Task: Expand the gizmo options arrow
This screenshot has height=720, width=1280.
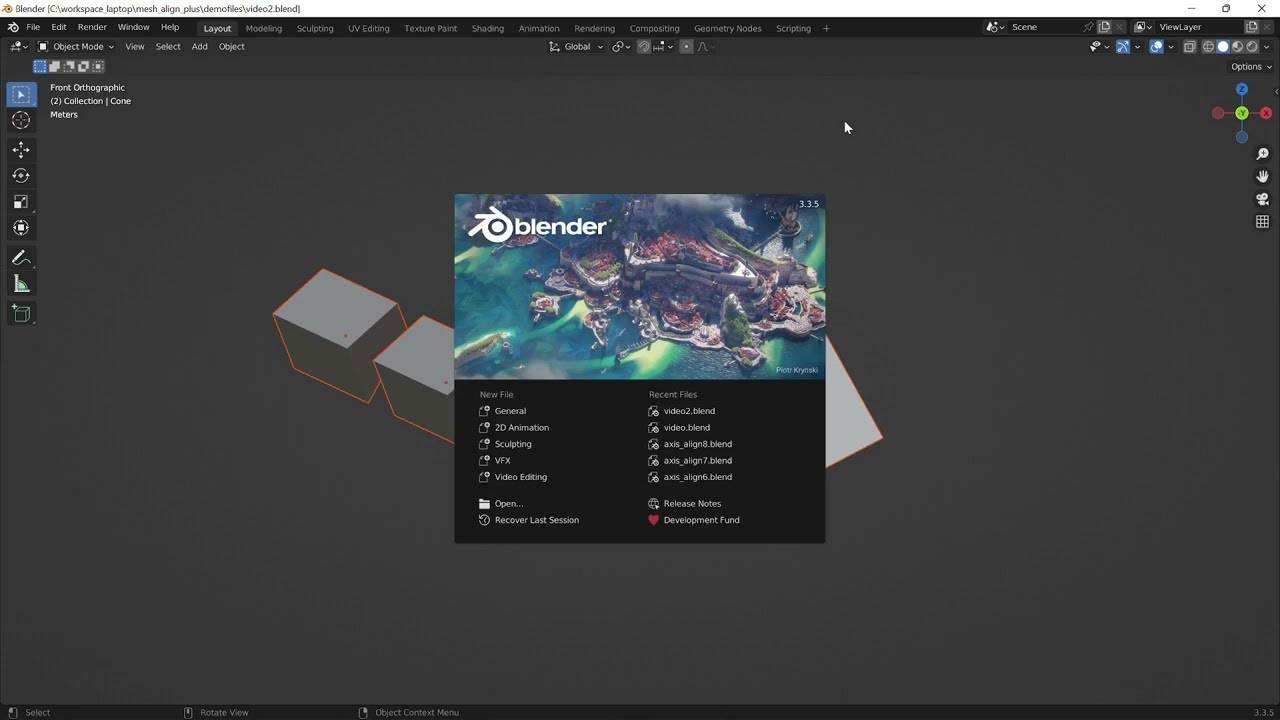Action: pyautogui.click(x=1137, y=47)
